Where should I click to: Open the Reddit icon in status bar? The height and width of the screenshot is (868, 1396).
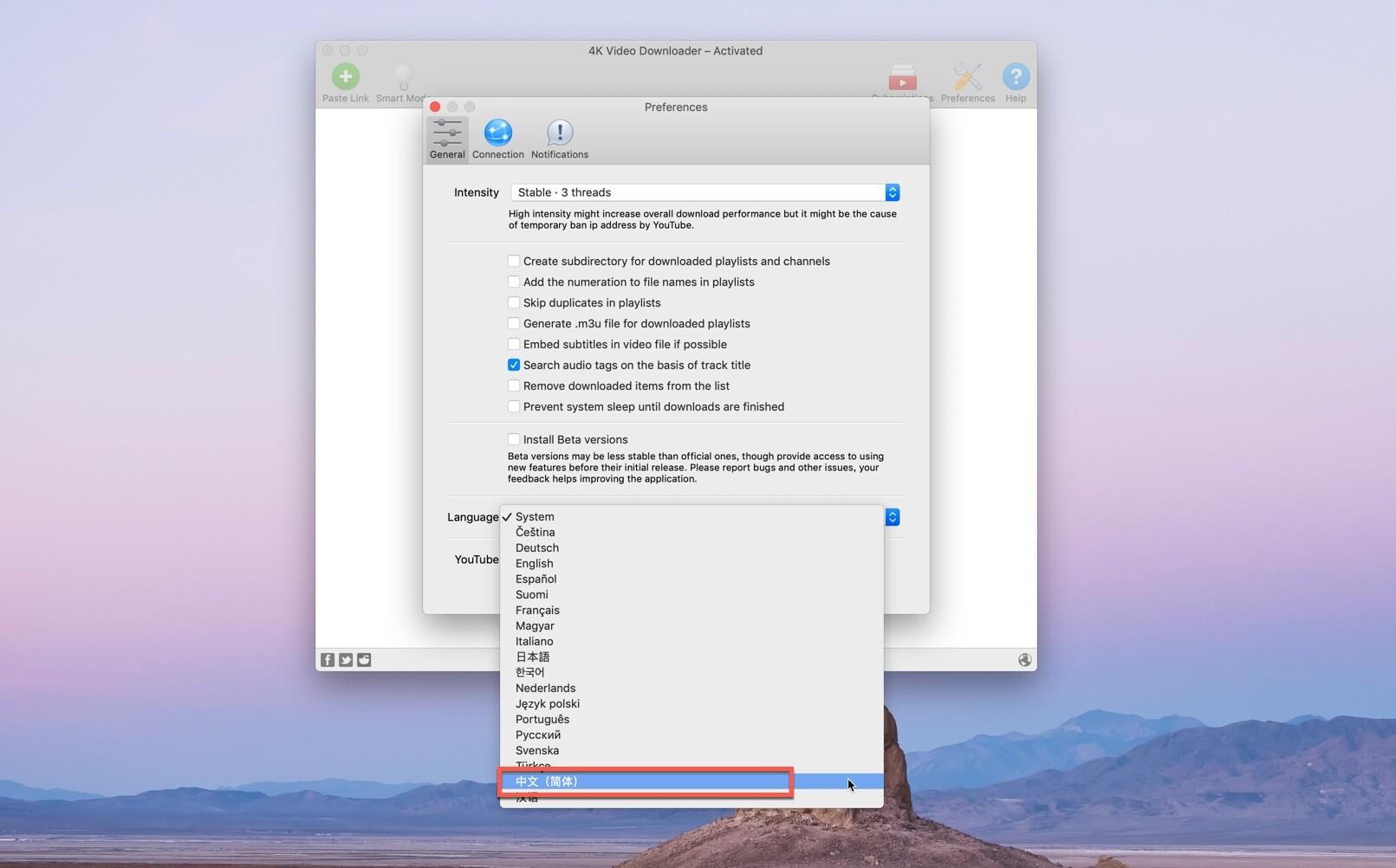(x=364, y=660)
